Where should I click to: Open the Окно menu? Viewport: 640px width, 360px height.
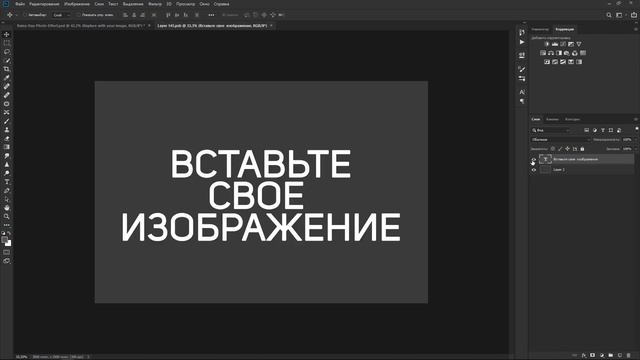click(x=204, y=4)
